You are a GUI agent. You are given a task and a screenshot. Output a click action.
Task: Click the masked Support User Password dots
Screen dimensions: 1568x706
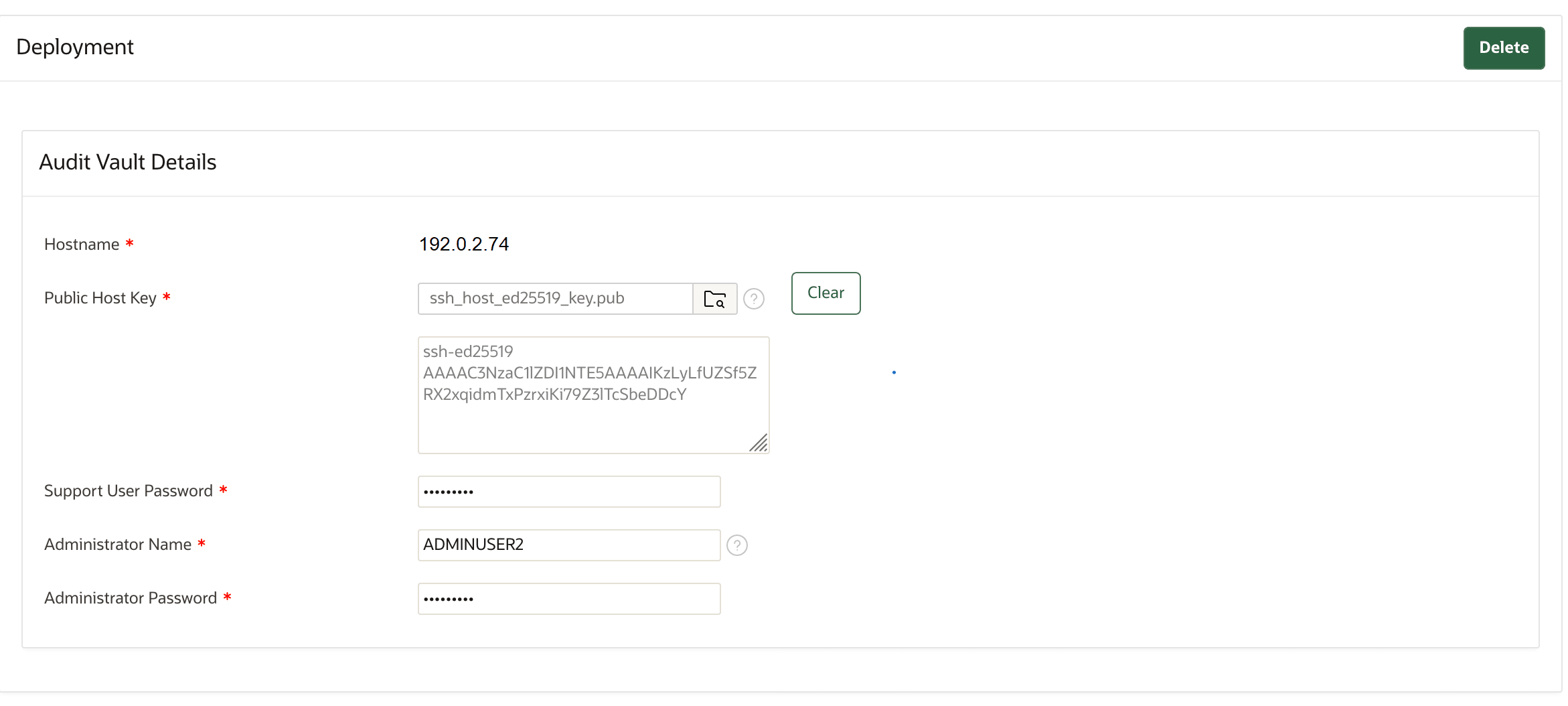[x=449, y=491]
